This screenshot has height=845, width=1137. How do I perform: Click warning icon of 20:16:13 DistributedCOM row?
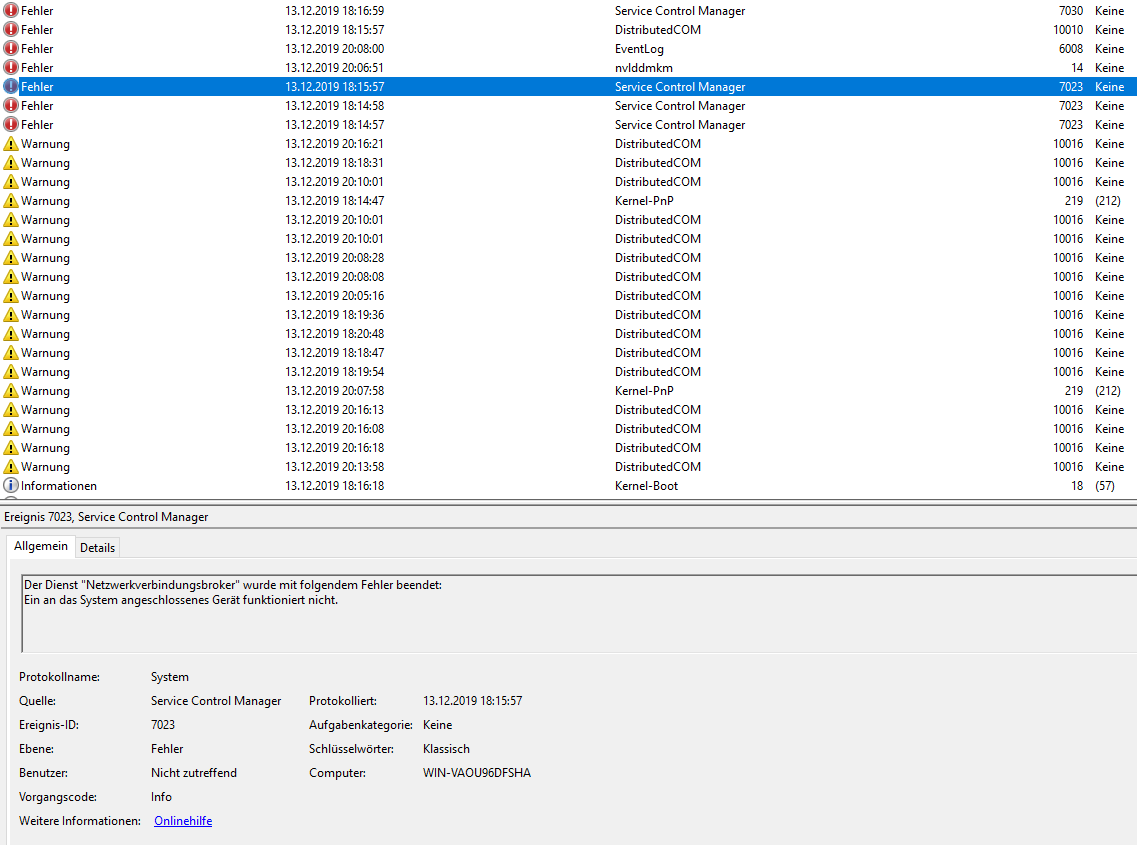pyautogui.click(x=11, y=410)
